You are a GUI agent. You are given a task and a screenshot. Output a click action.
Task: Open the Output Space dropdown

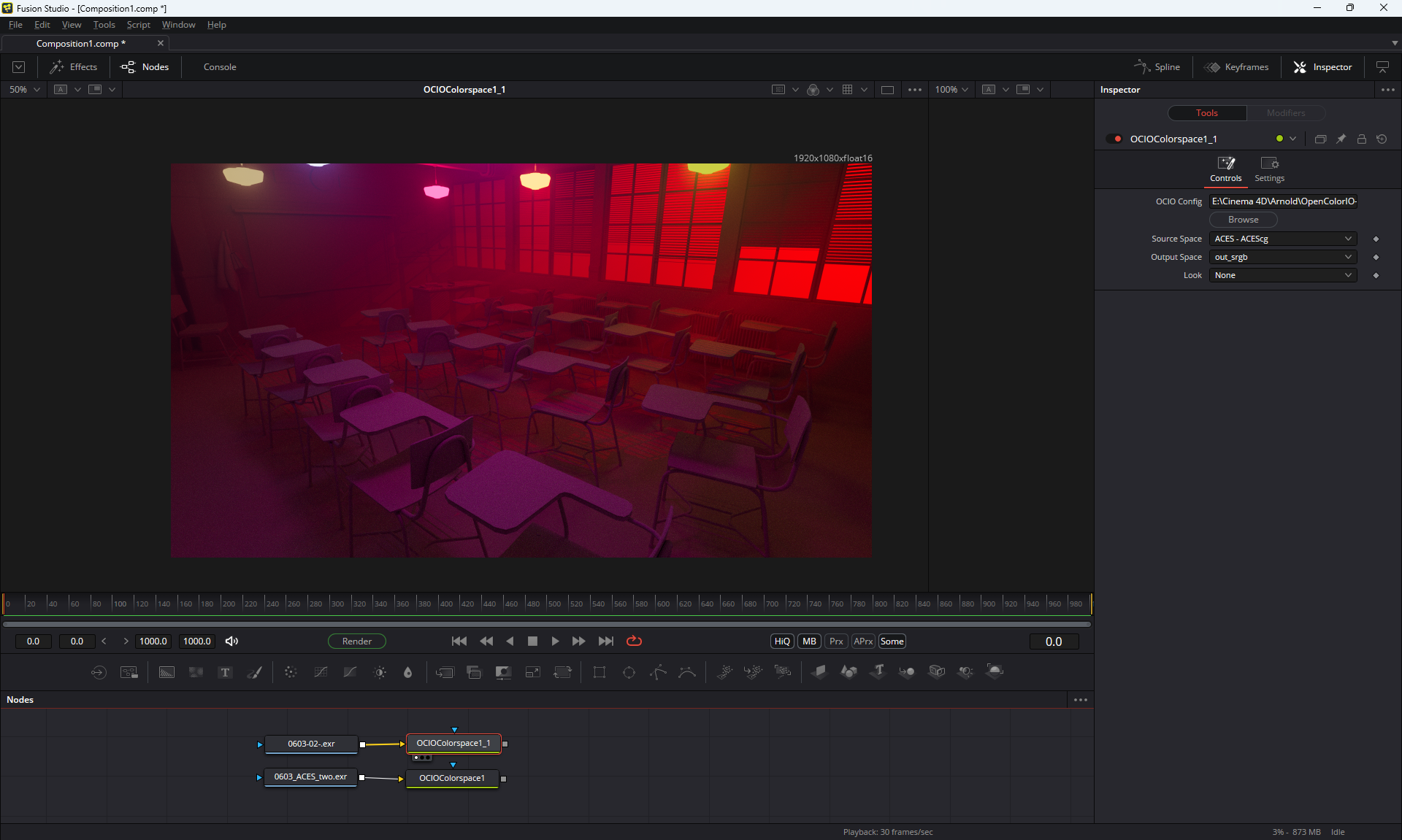(1282, 257)
